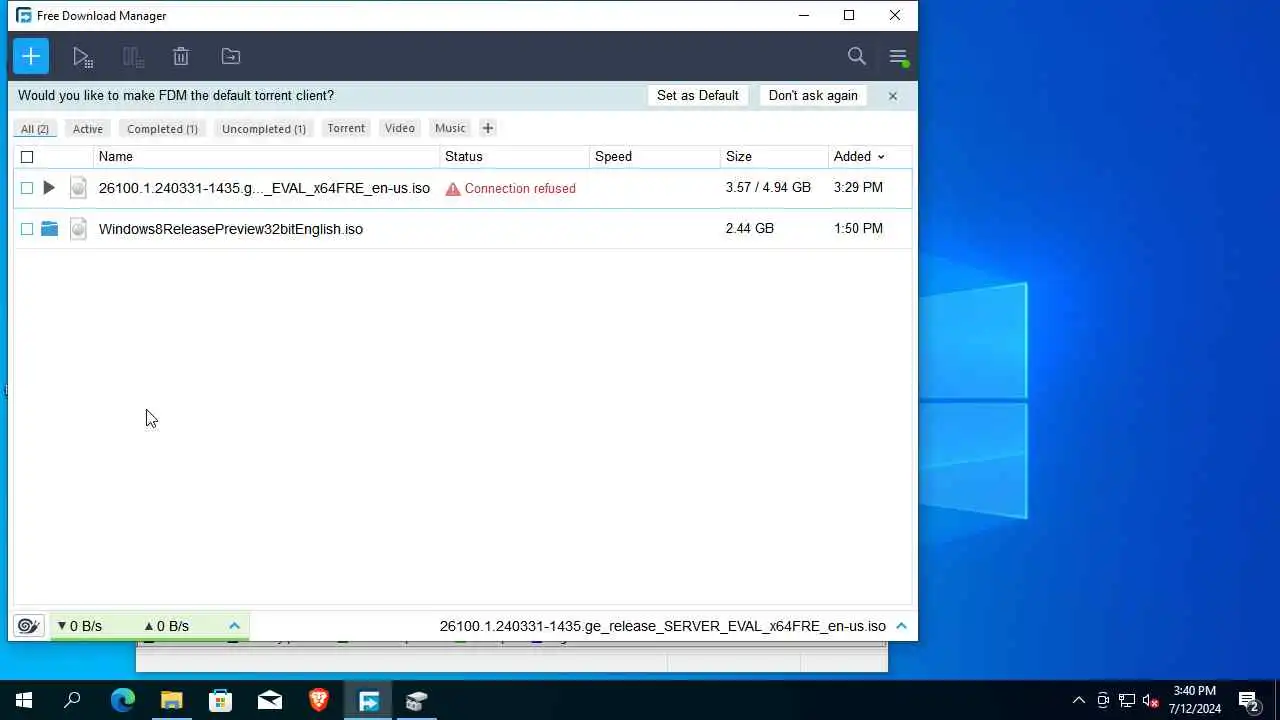
Task: Switch to the Uncompleted (1) filter
Action: coord(264,129)
